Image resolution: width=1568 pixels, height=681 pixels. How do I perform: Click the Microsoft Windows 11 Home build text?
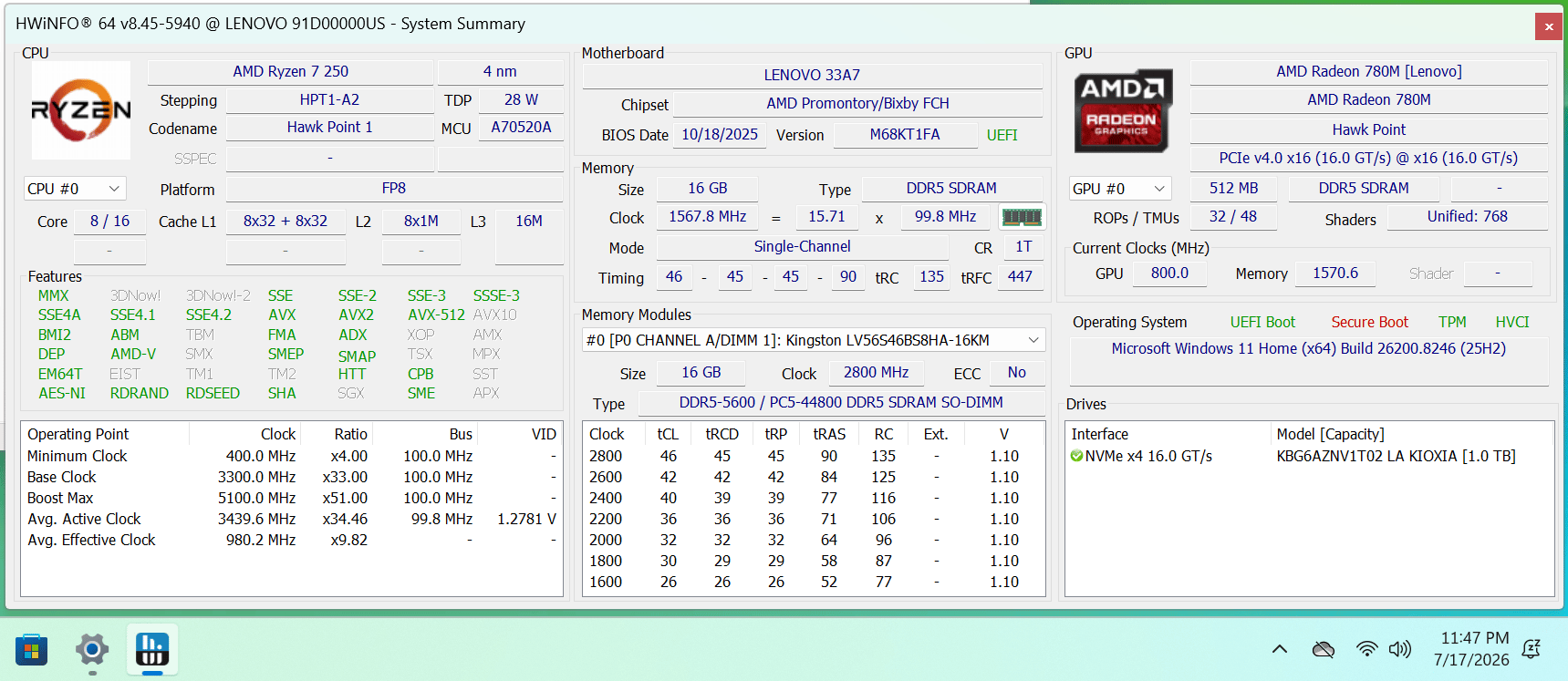tap(1308, 348)
